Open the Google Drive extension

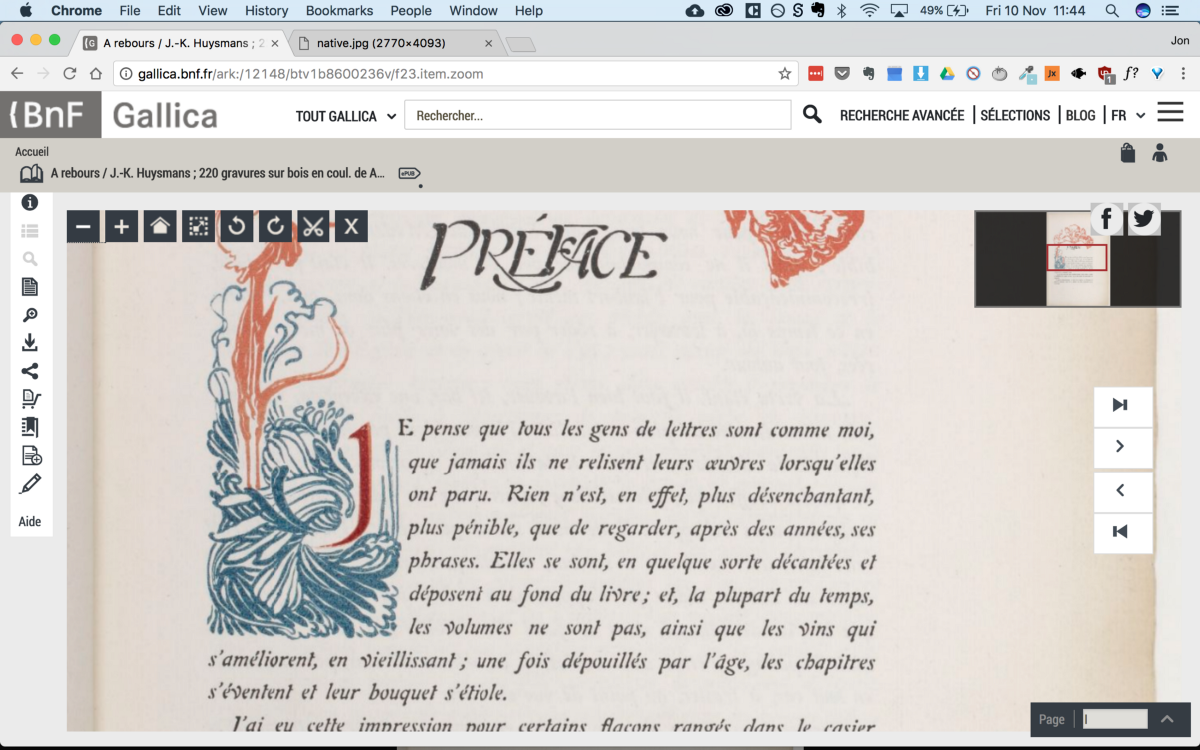coord(946,73)
